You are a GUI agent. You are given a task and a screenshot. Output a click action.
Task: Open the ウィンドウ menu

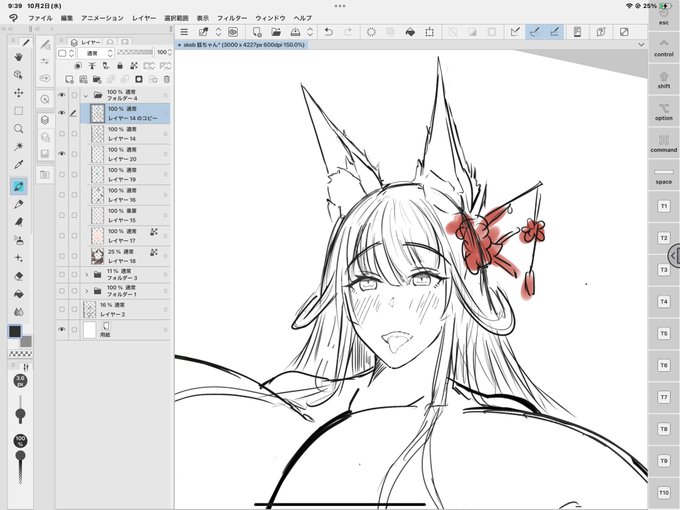270,18
